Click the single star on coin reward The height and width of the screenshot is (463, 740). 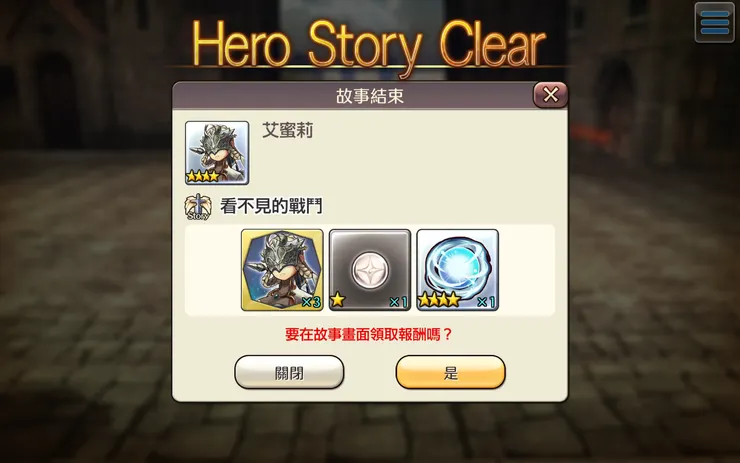pyautogui.click(x=338, y=300)
